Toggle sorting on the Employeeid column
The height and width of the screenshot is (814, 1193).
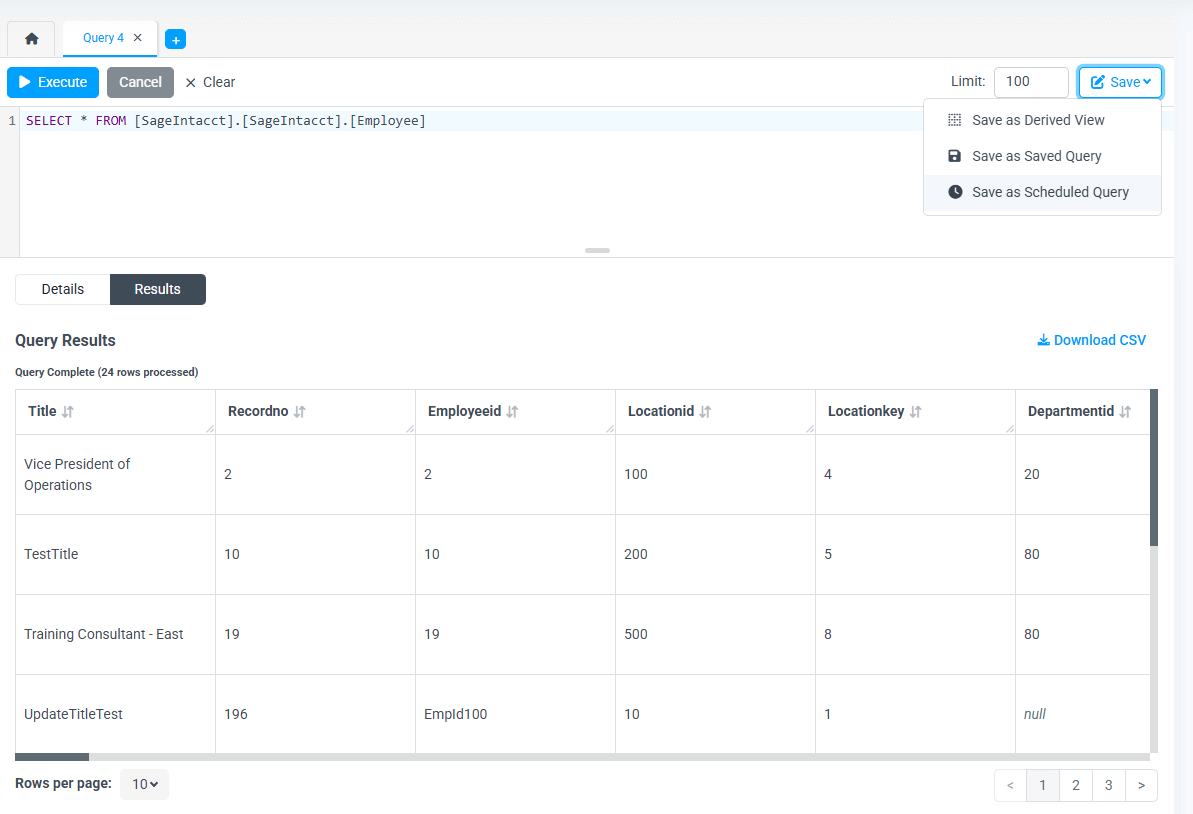point(514,410)
